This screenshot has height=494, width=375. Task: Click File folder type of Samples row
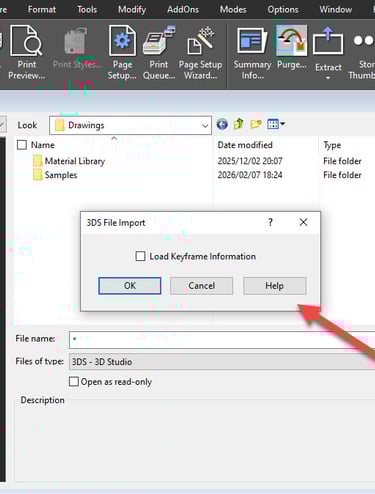click(x=342, y=175)
